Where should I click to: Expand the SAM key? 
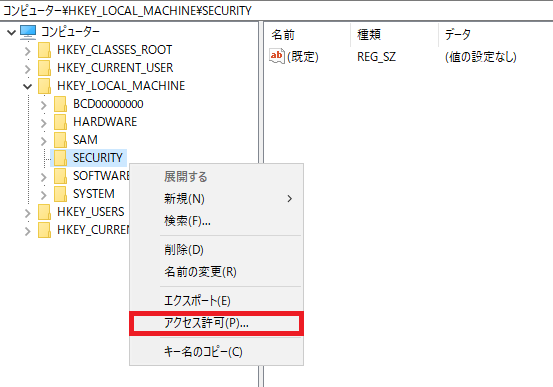[x=44, y=141]
